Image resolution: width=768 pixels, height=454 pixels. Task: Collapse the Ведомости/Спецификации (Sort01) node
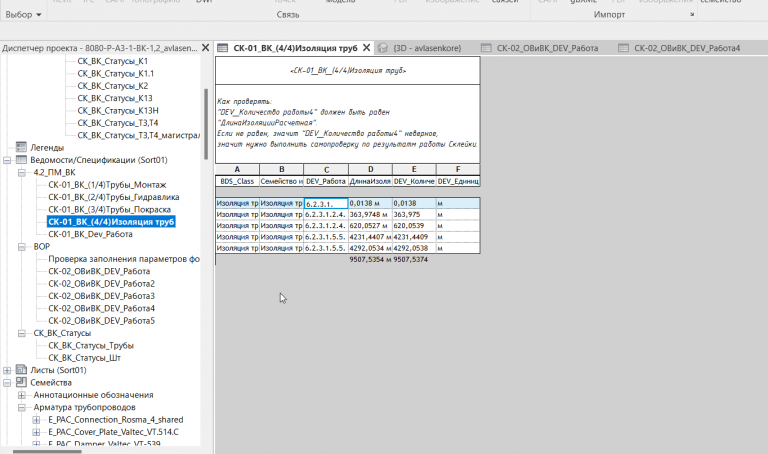click(7, 160)
